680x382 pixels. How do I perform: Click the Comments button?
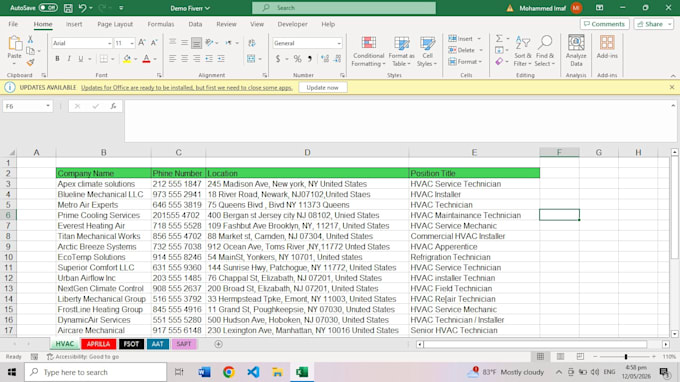(605, 24)
